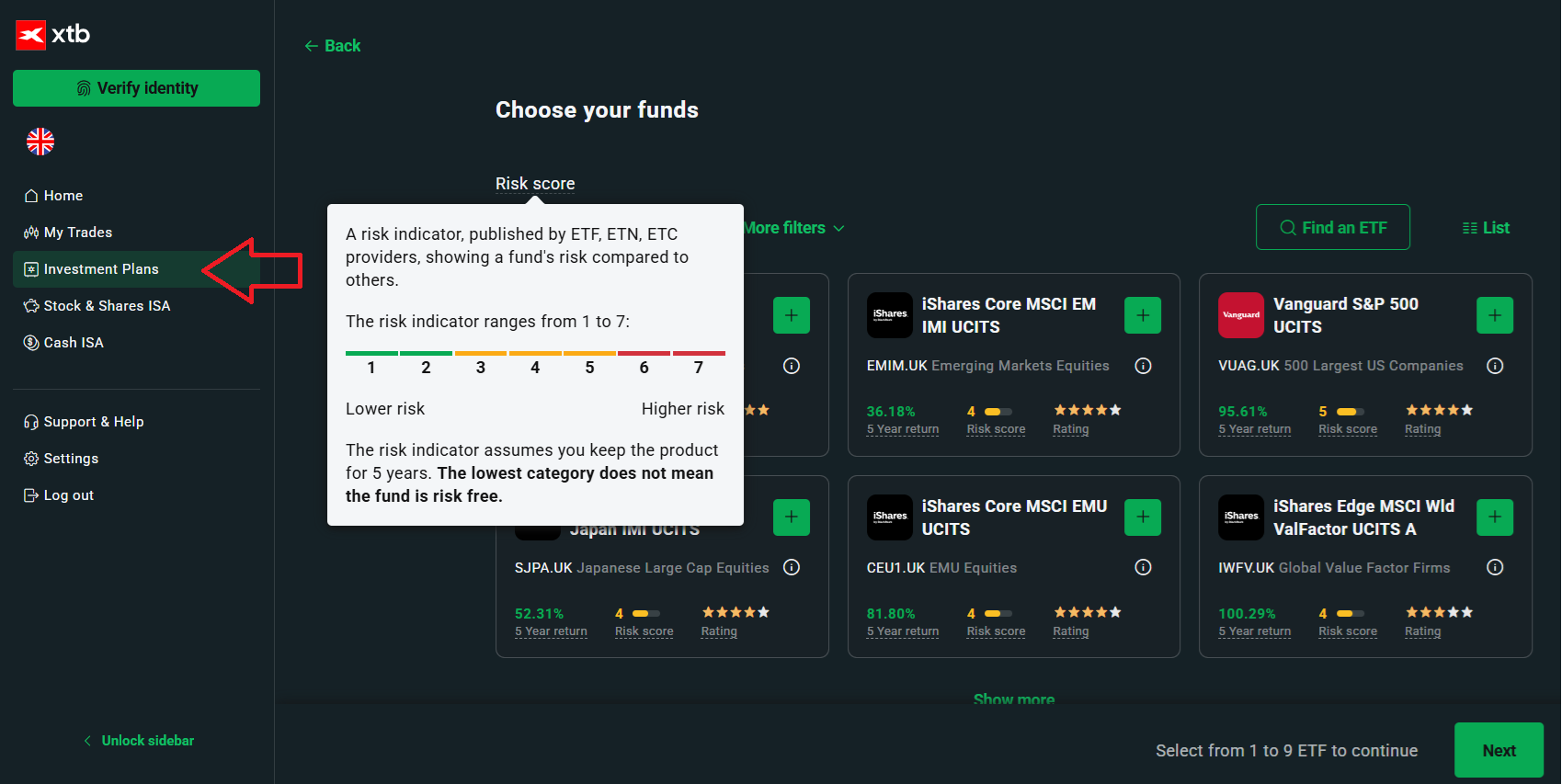
Task: Open info for EMIM.UK Emerging Markets Equities
Action: (1144, 366)
